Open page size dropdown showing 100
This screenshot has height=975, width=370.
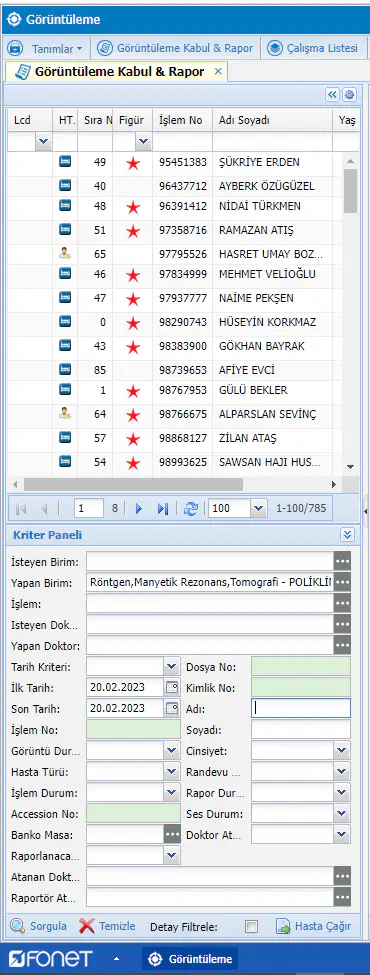click(259, 509)
